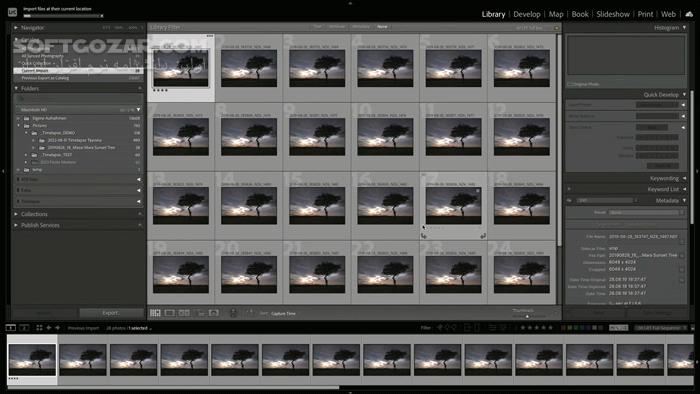Hide the bottom filmstrip panel arrow

[x=350, y=392]
